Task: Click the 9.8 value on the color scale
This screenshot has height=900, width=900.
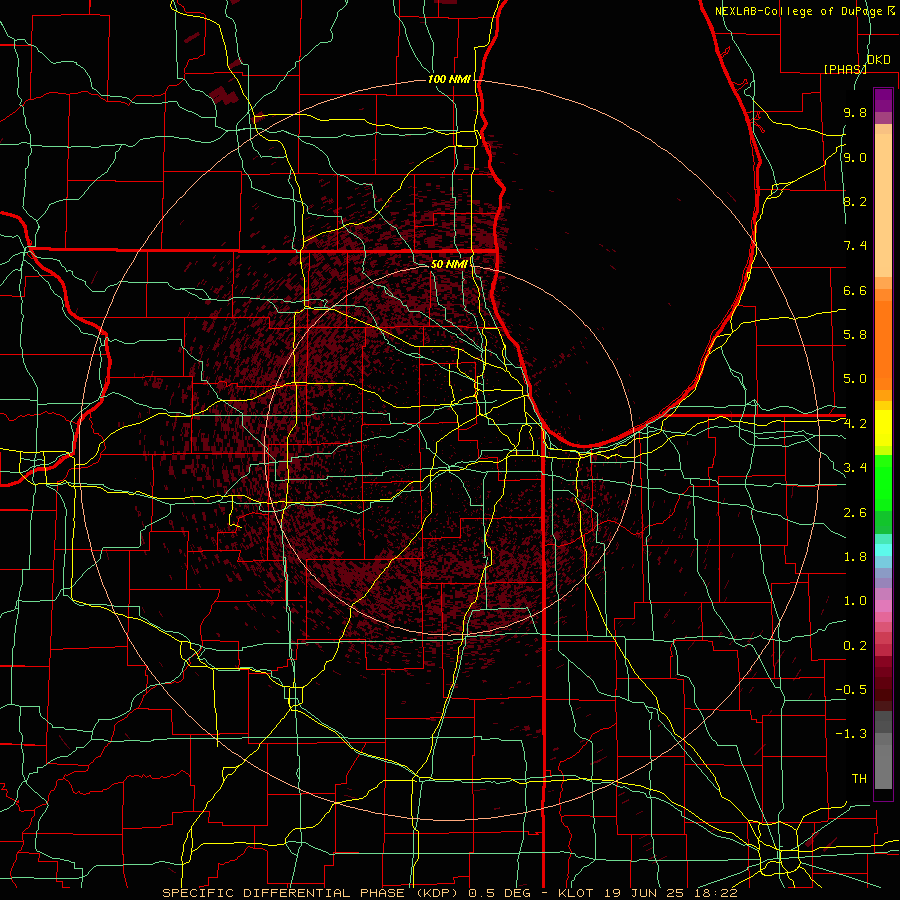Action: click(855, 112)
